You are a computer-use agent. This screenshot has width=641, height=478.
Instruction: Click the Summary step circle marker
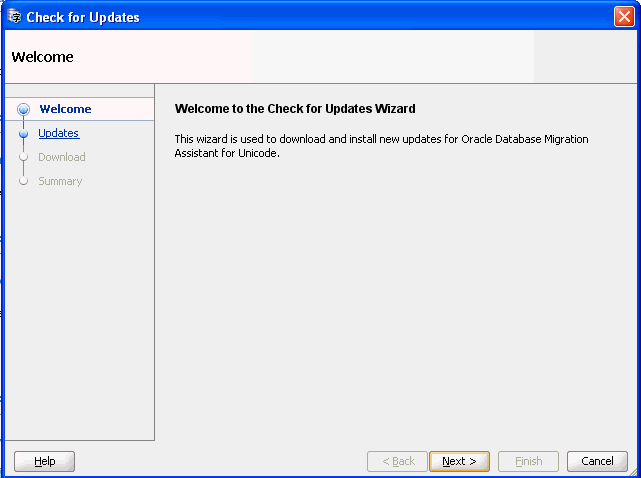[24, 181]
